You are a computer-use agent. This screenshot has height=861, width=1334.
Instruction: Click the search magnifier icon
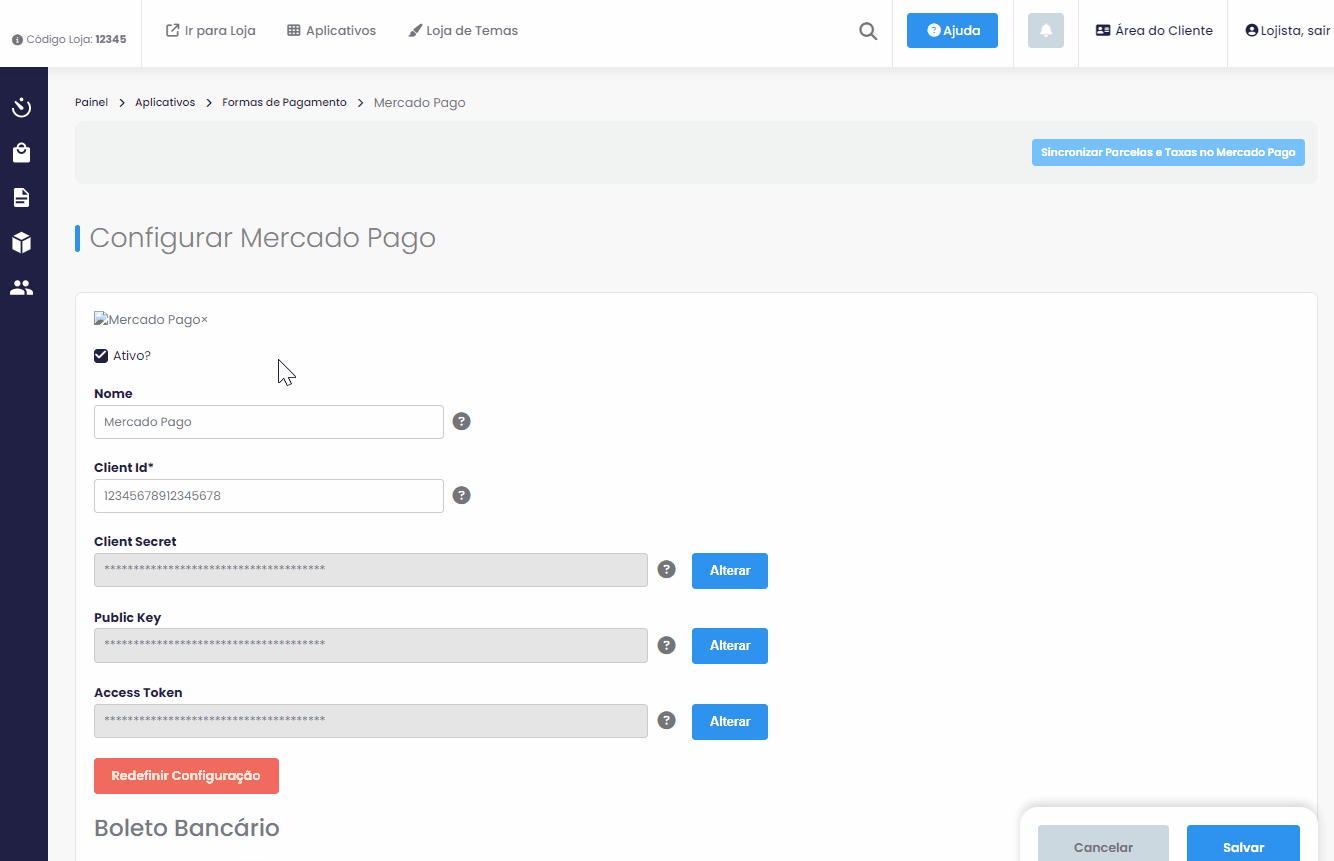tap(868, 31)
